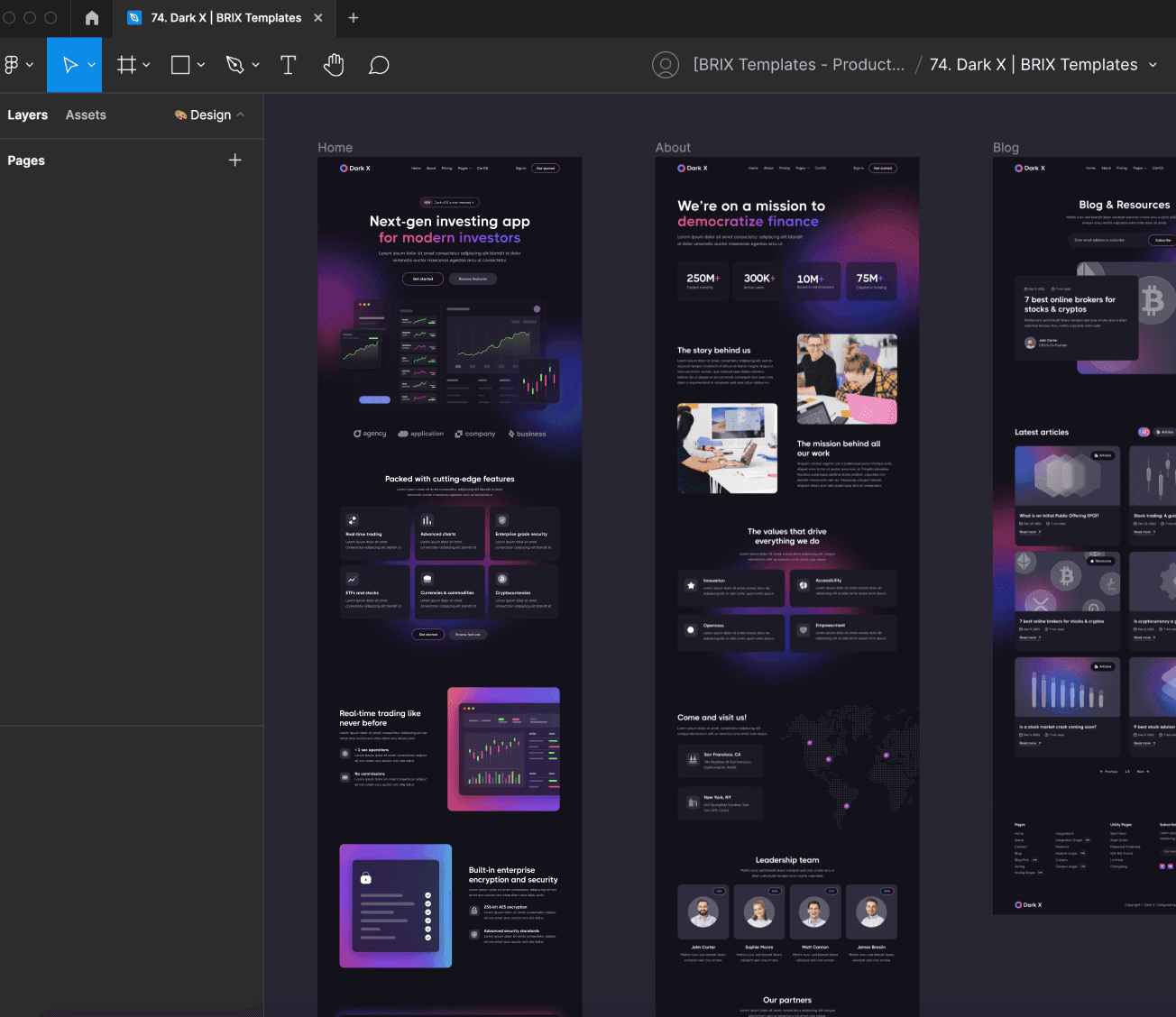Switch to the Layers tab
Screen dimensions: 1176x1017
pyautogui.click(x=27, y=115)
